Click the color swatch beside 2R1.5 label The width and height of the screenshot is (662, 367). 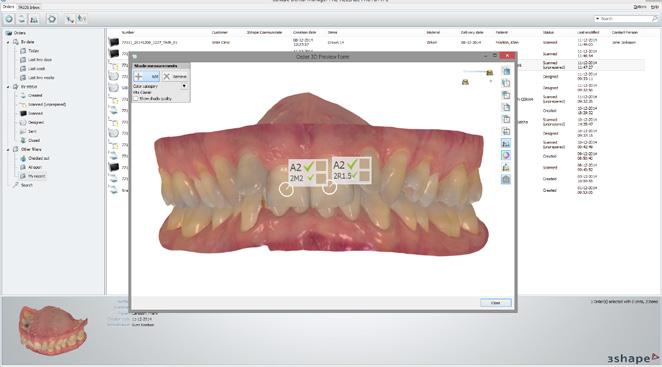(364, 177)
